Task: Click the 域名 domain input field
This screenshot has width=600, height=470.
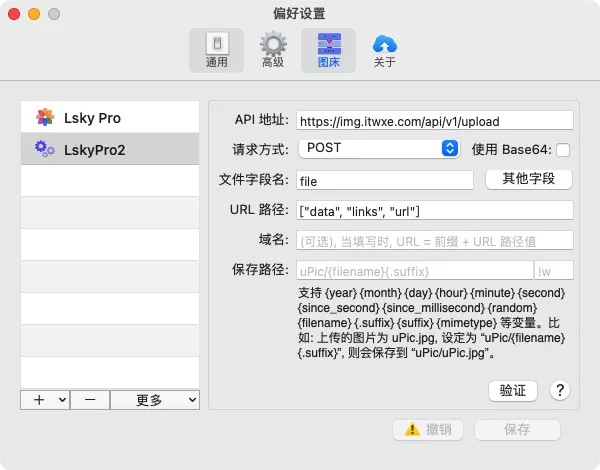Action: tap(435, 240)
